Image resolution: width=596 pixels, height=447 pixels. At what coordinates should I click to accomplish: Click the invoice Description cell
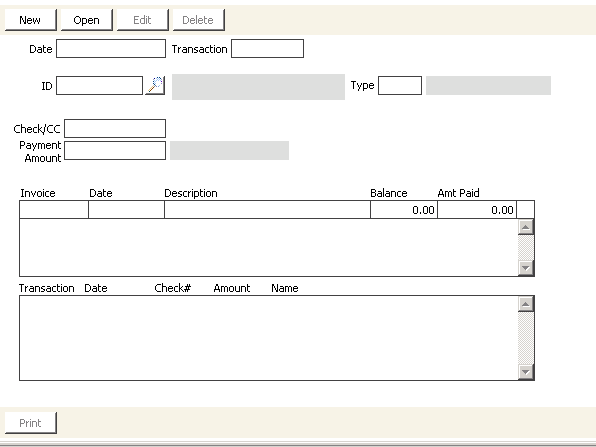(267, 210)
